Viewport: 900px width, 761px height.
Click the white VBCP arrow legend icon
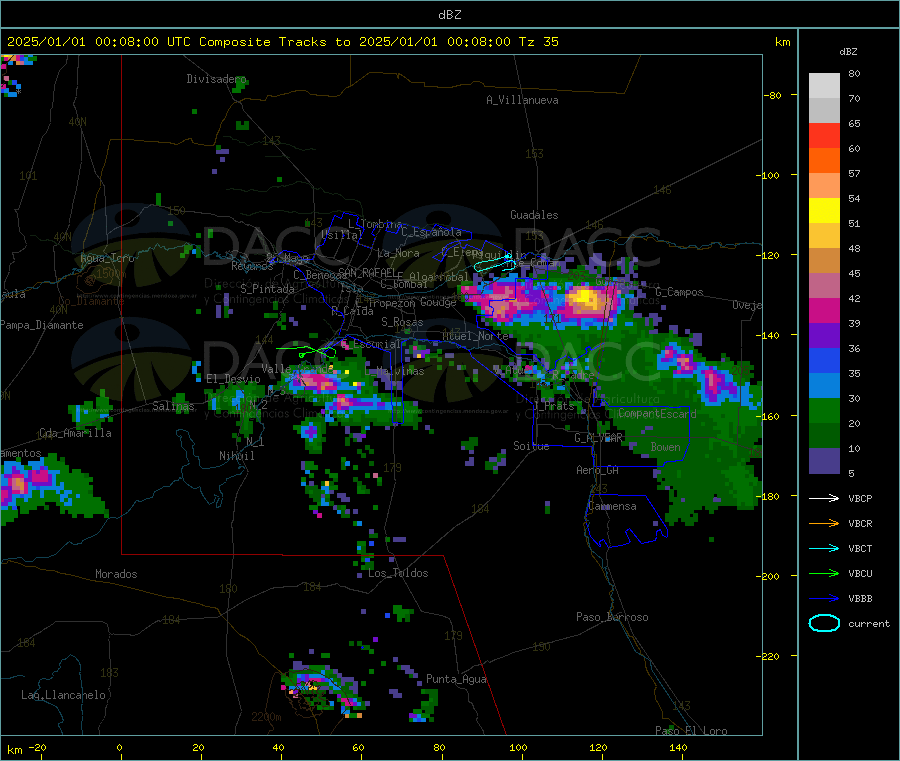point(824,498)
